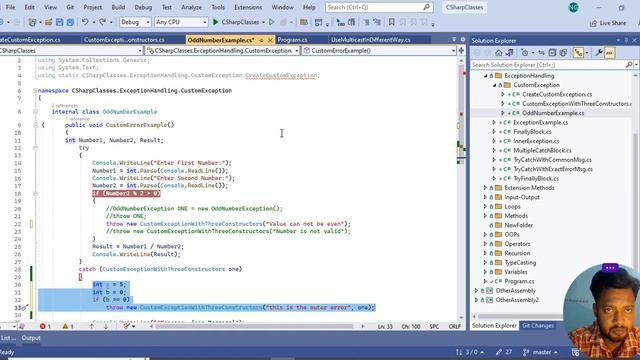Click the yellow warning count icon

65,326
